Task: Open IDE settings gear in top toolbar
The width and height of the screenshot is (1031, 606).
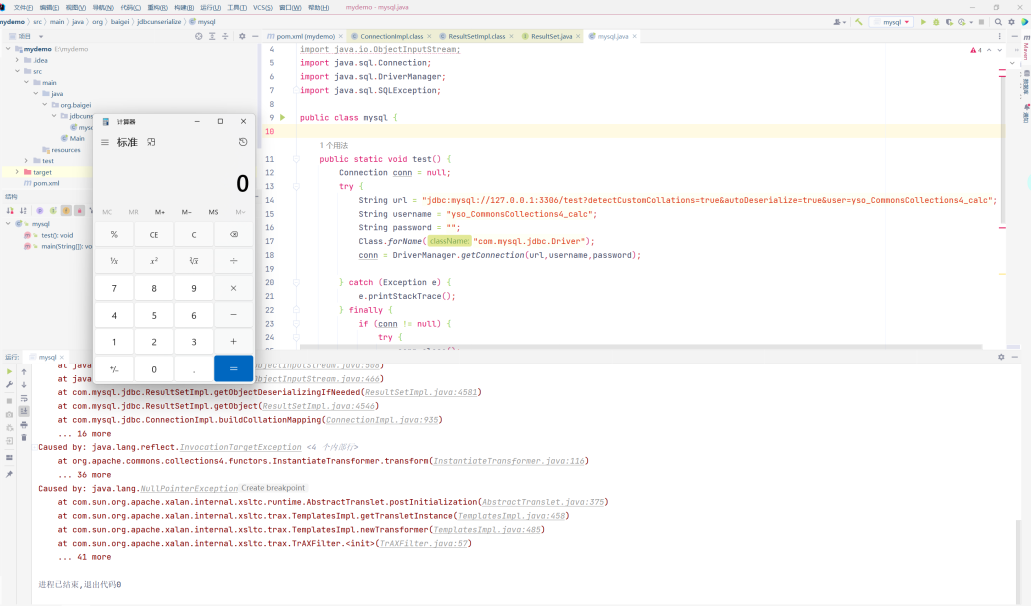Action: coord(1011,21)
